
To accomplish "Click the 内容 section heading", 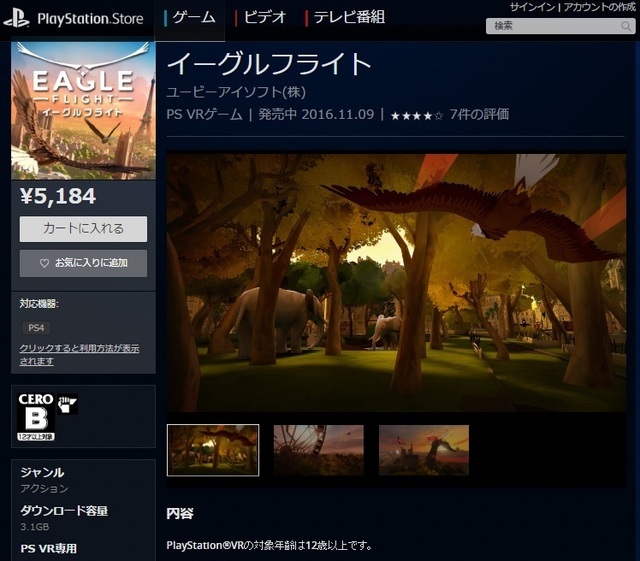I will pyautogui.click(x=180, y=513).
